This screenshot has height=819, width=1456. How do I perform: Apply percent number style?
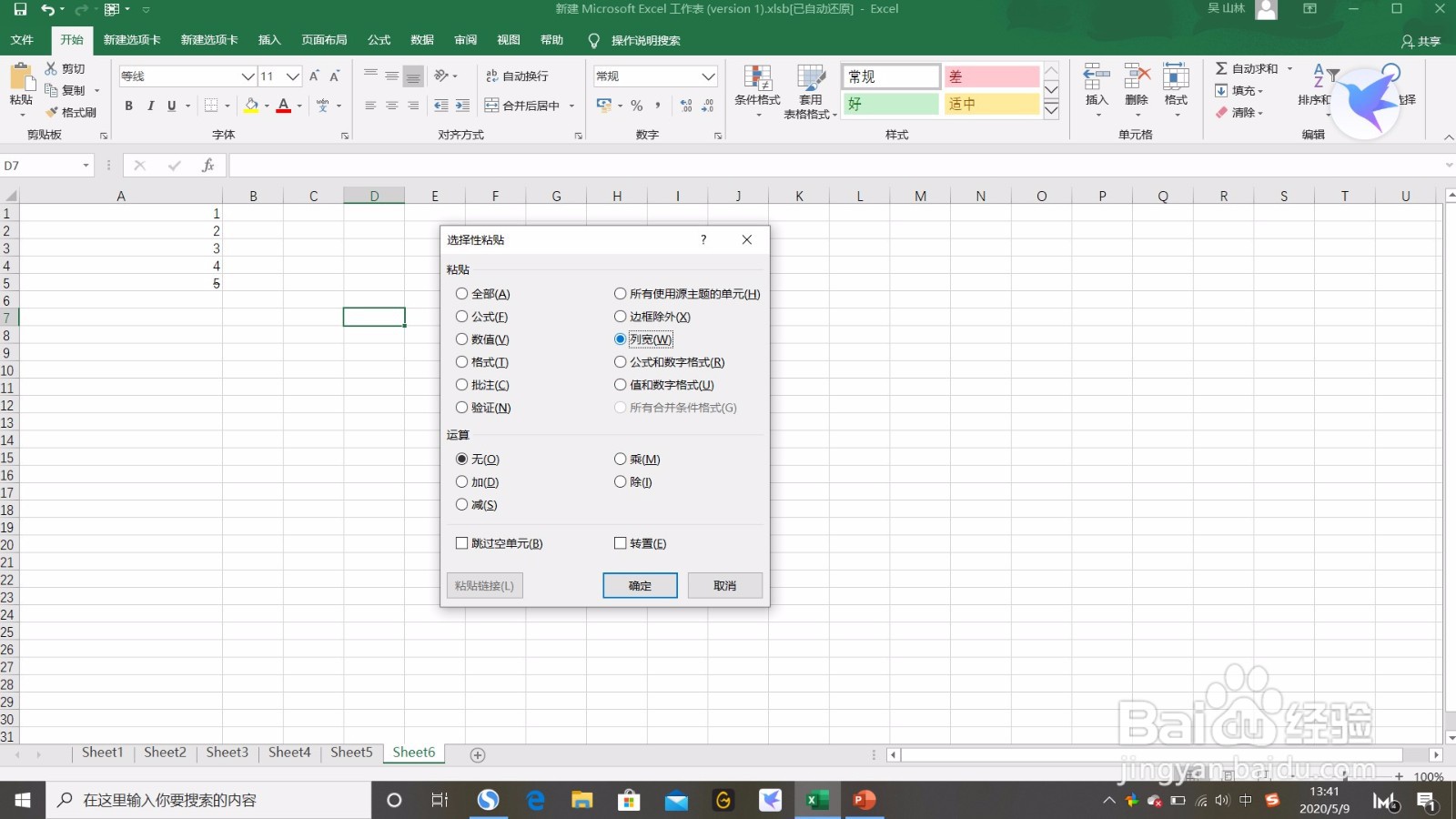(x=637, y=106)
